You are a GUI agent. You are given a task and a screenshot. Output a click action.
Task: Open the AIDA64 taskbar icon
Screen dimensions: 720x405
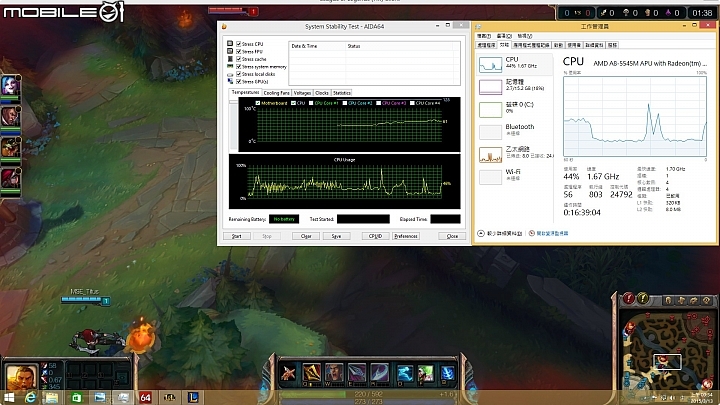(145, 398)
